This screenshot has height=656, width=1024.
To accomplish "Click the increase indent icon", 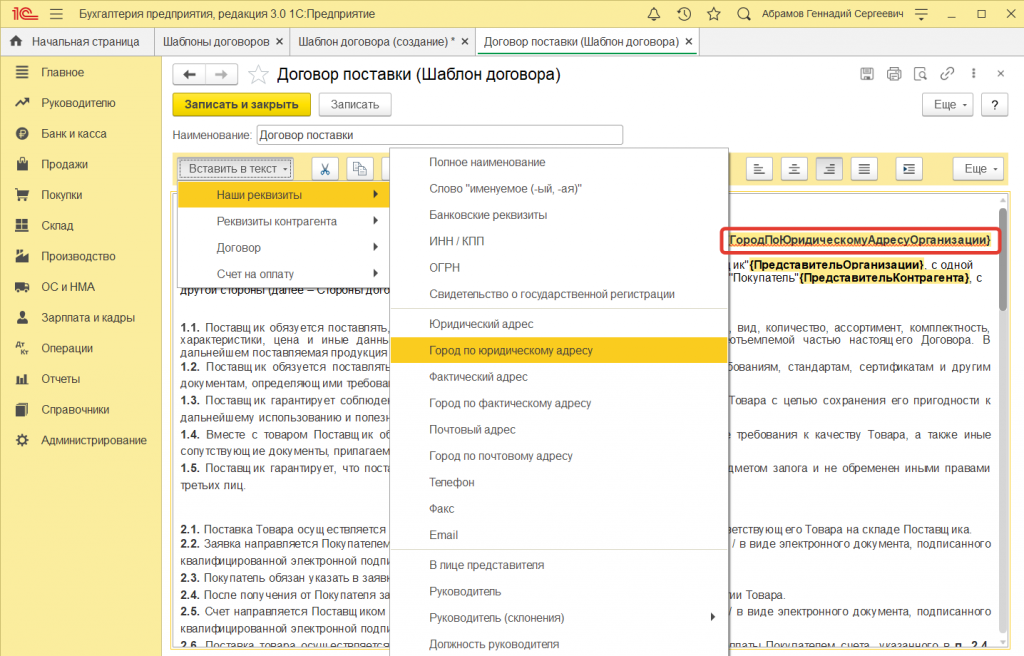I will pos(908,168).
